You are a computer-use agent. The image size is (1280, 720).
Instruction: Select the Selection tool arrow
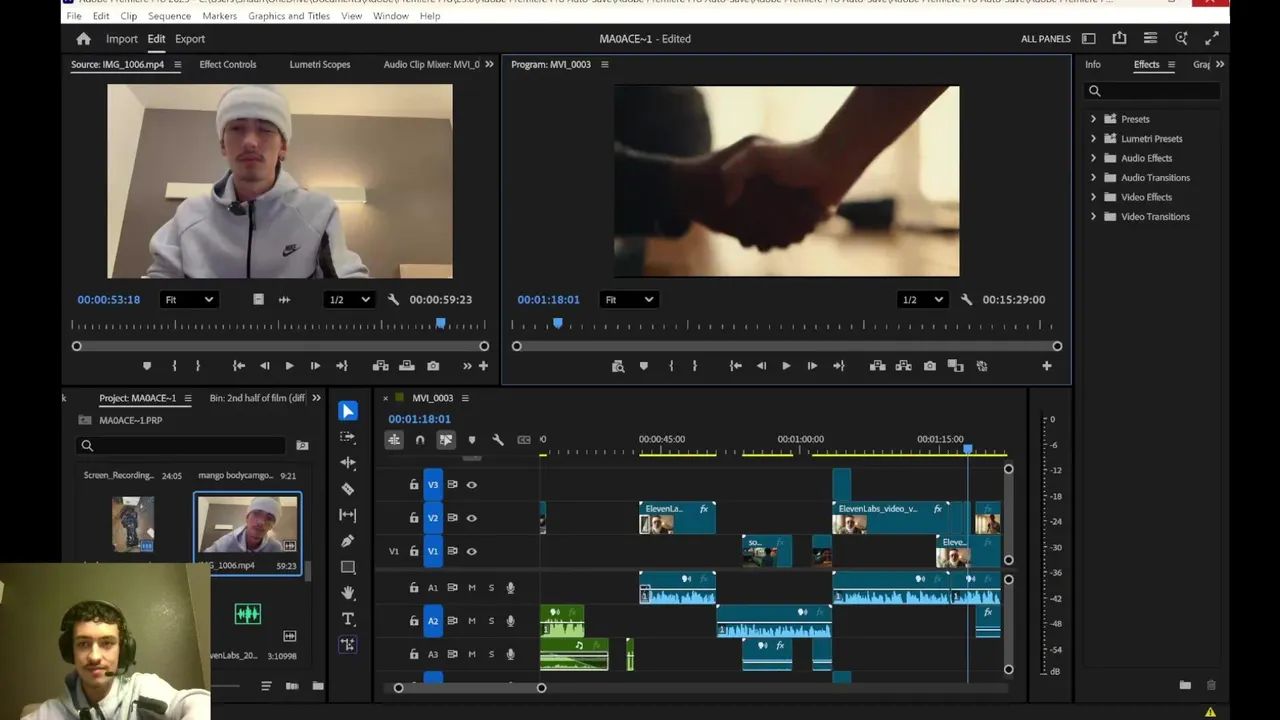[347, 411]
